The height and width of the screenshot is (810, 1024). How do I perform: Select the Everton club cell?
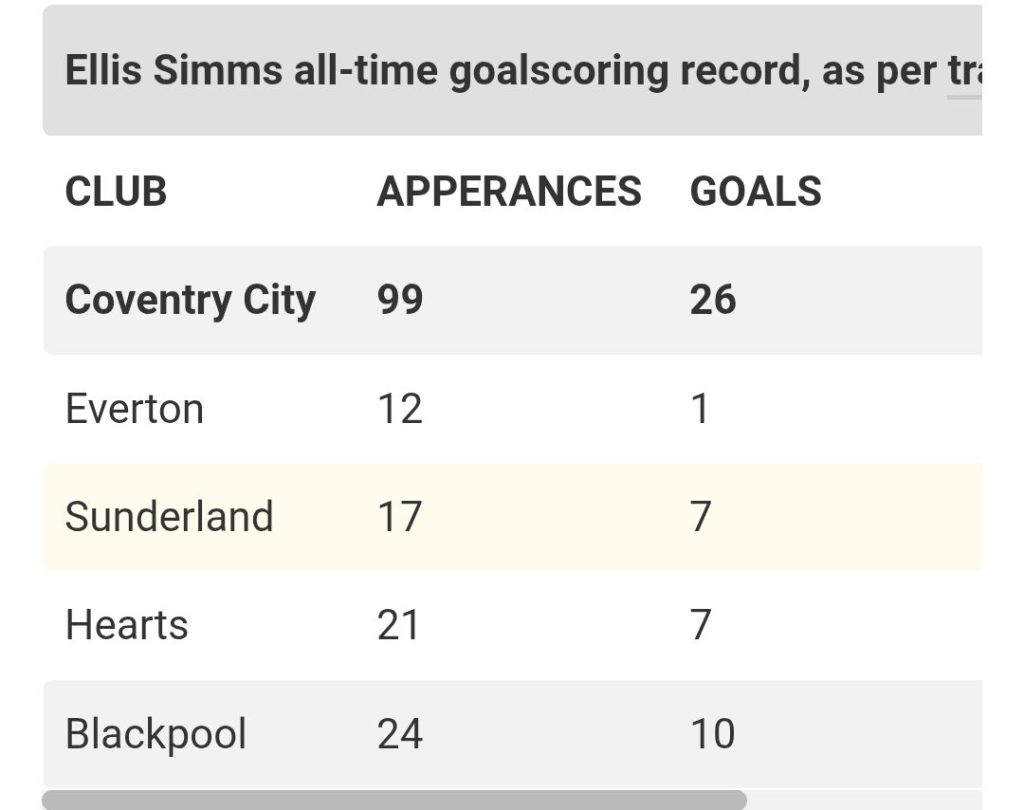(x=135, y=409)
